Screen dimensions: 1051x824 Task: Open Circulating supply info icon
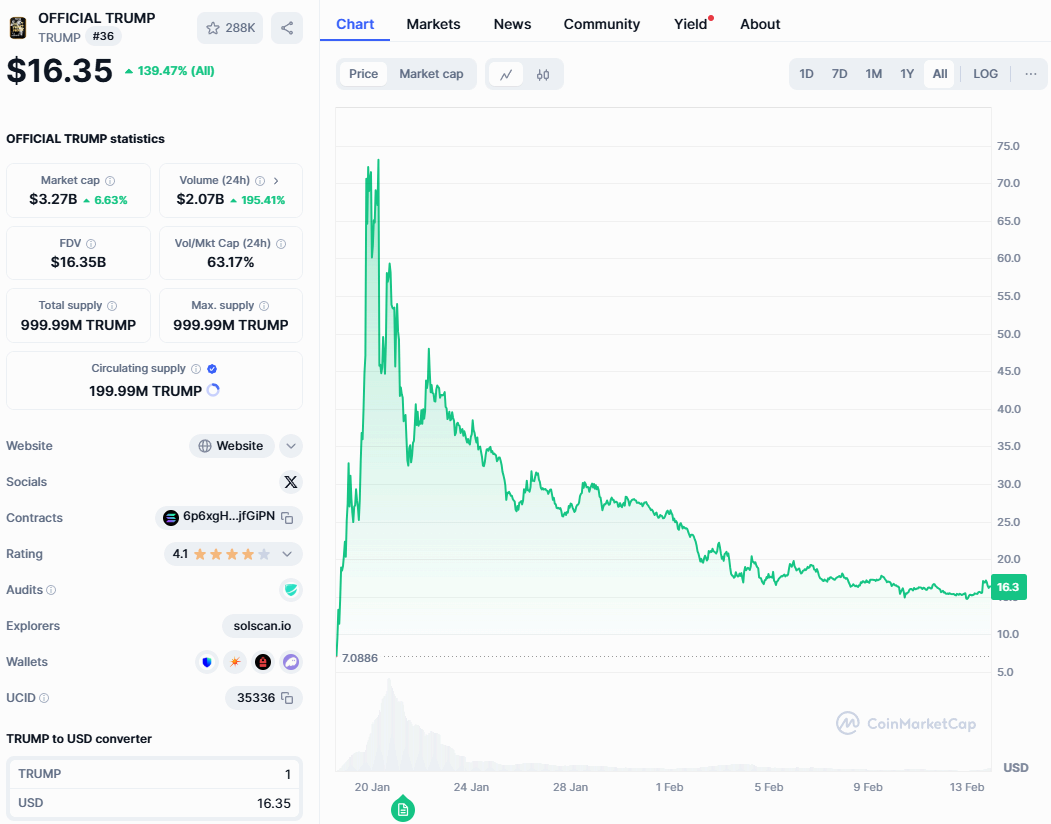click(196, 369)
